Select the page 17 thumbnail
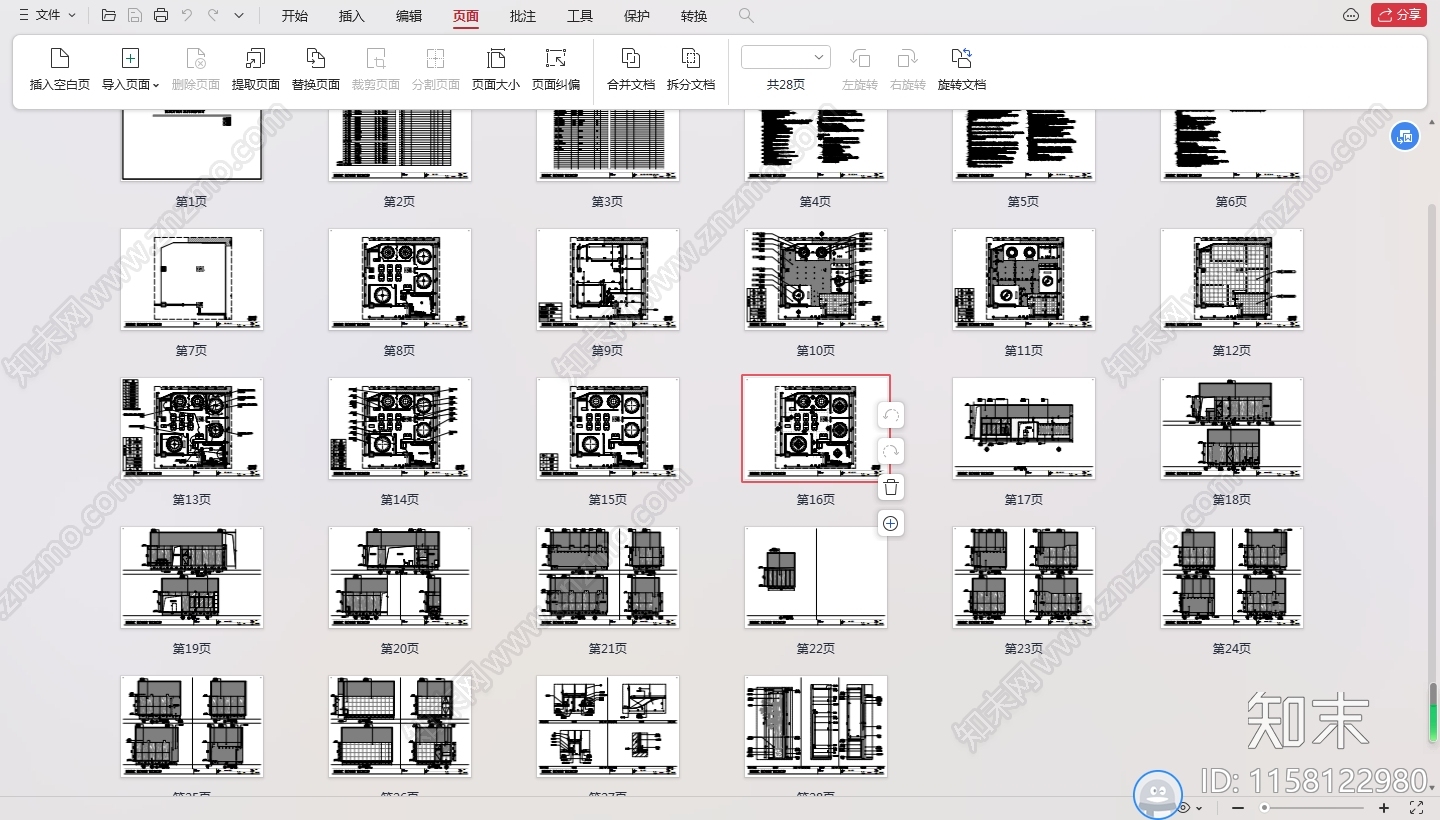Image resolution: width=1440 pixels, height=820 pixels. coord(1024,428)
